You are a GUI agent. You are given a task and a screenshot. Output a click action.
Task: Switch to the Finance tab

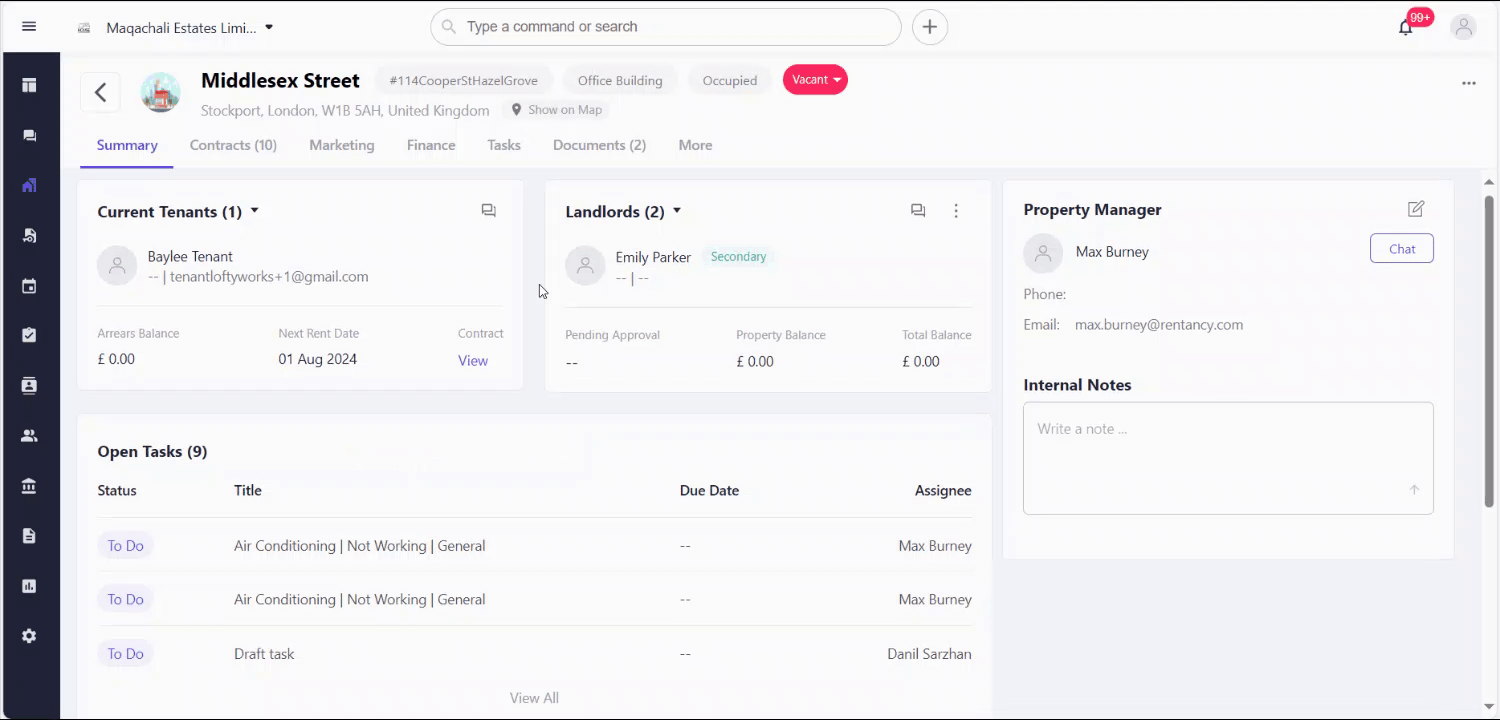click(431, 145)
